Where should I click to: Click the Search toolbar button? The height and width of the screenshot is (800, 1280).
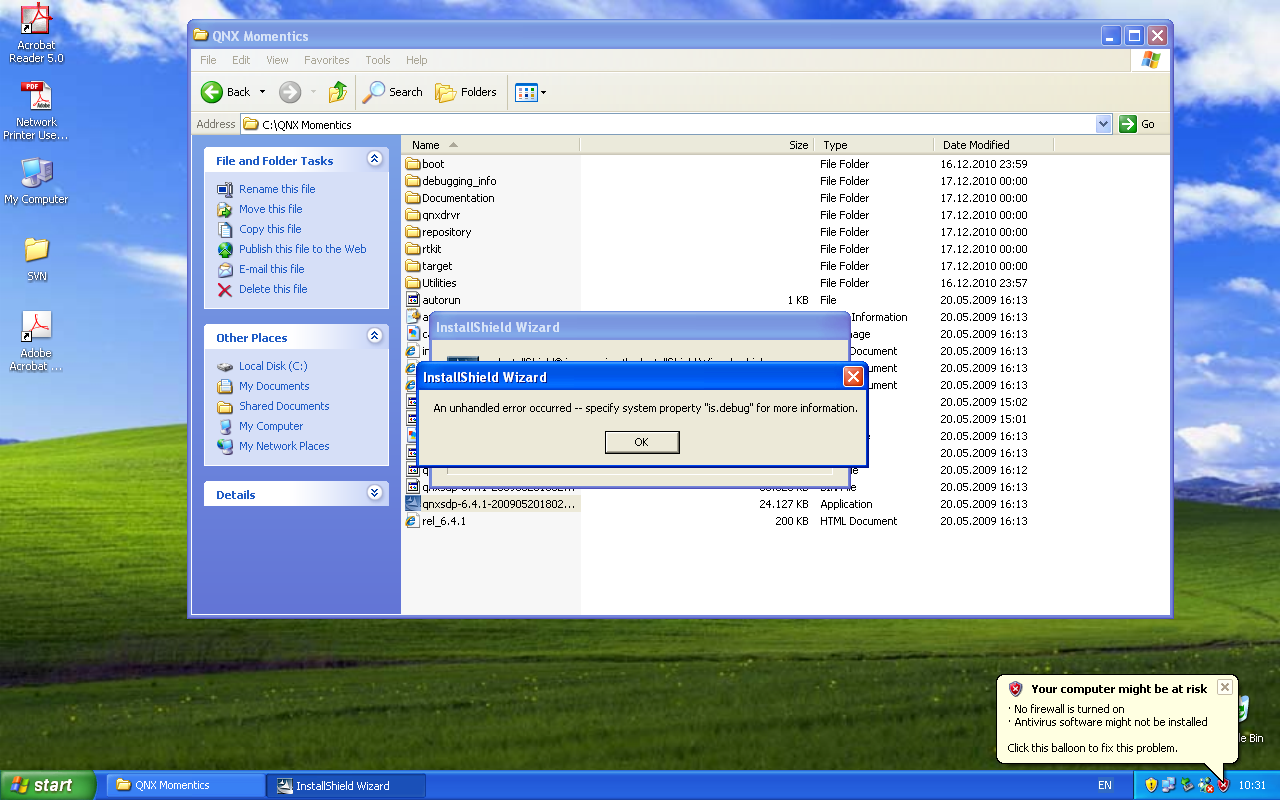(x=393, y=92)
